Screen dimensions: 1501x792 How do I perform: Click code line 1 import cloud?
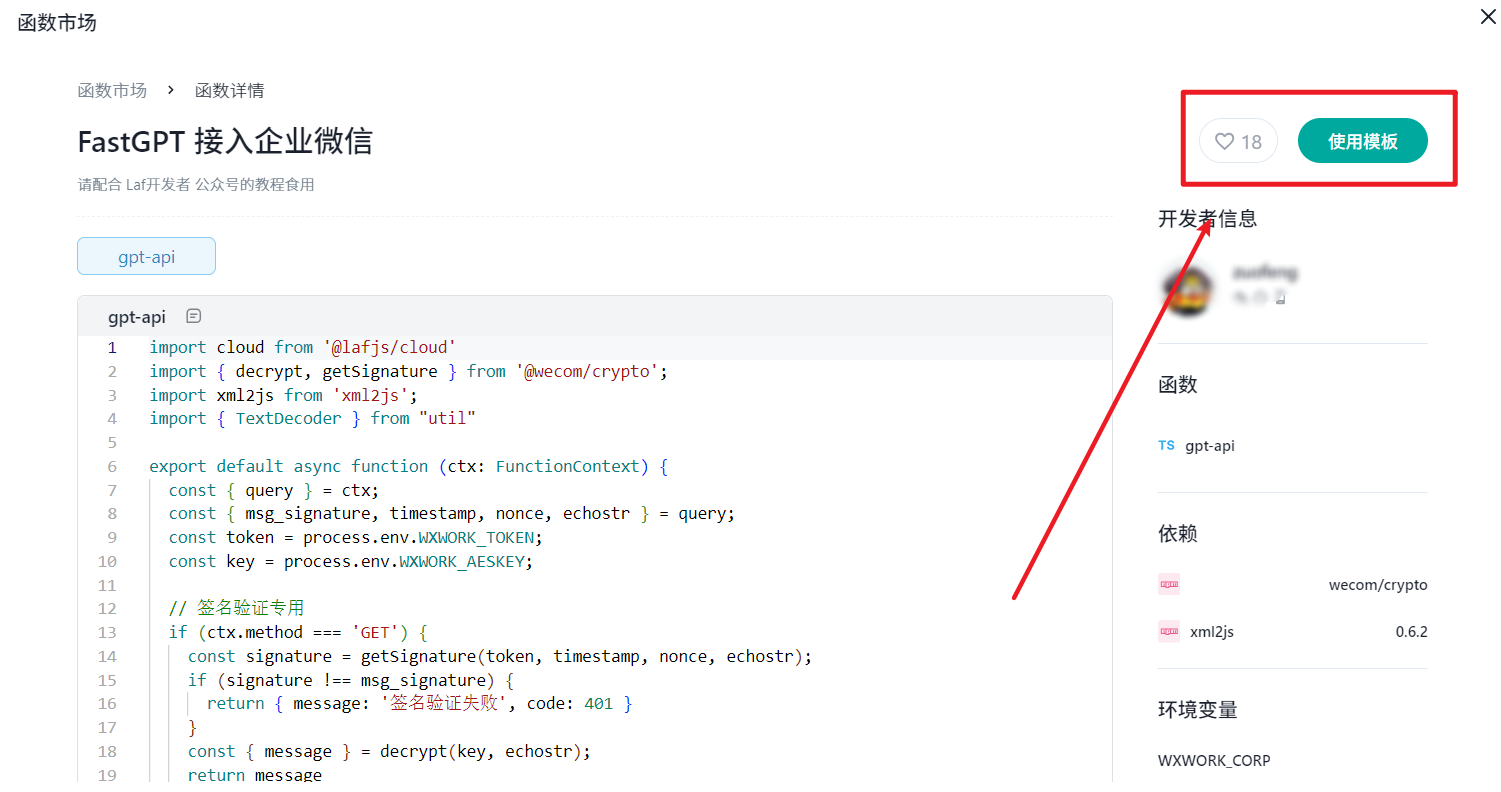[x=303, y=347]
